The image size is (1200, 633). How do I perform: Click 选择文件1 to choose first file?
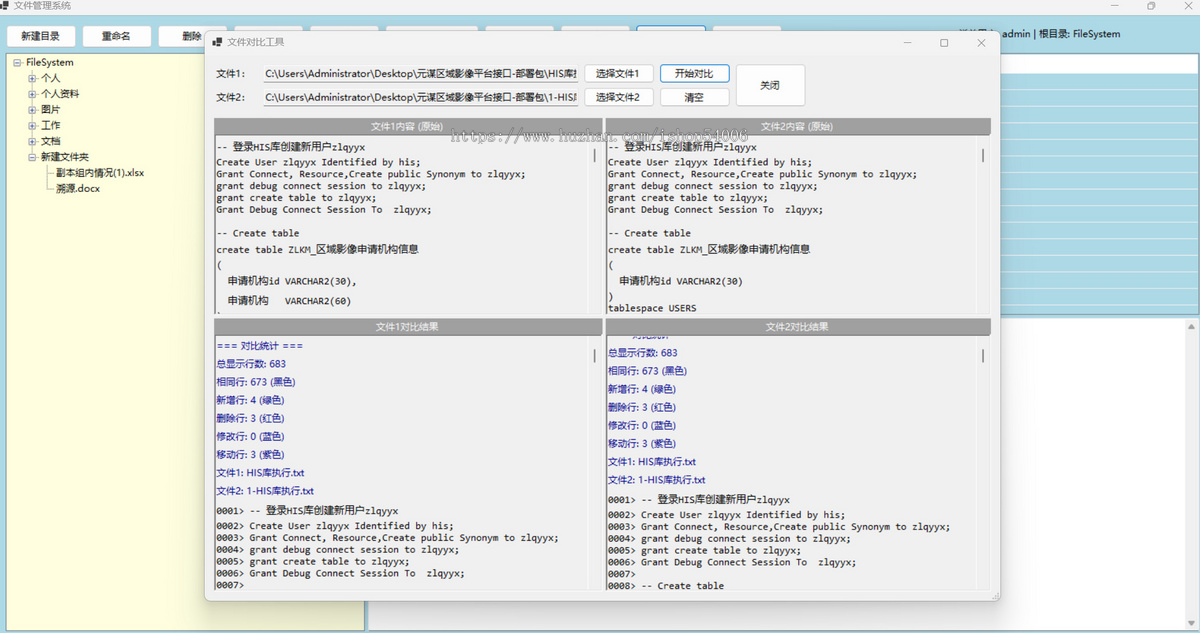click(x=618, y=74)
